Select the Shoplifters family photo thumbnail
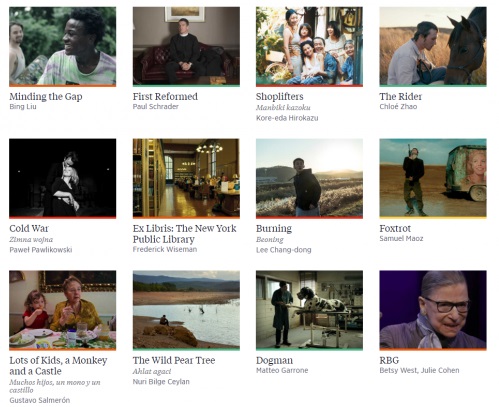This screenshot has width=499, height=407. click(x=309, y=46)
